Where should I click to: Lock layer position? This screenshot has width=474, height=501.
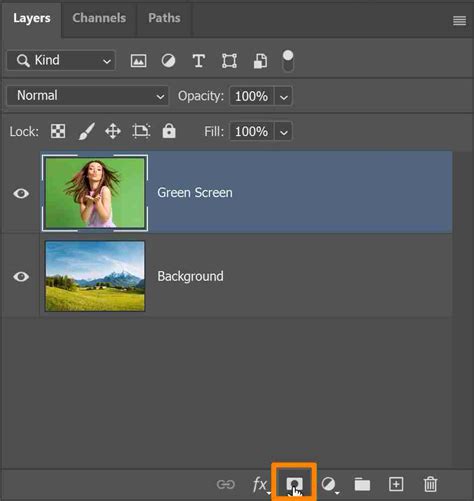[113, 131]
